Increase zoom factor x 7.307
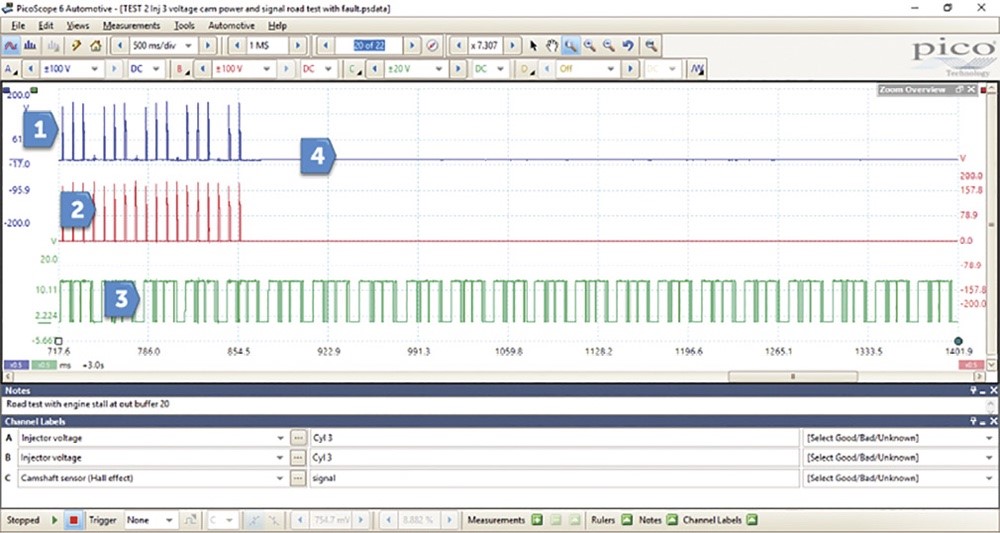1000x533 pixels. [x=513, y=46]
